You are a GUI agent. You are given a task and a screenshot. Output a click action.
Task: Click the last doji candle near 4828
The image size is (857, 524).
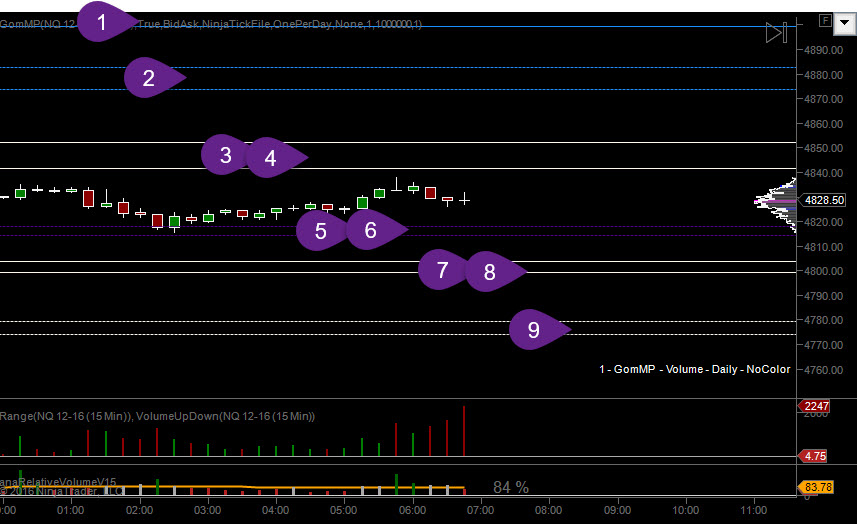pyautogui.click(x=464, y=199)
